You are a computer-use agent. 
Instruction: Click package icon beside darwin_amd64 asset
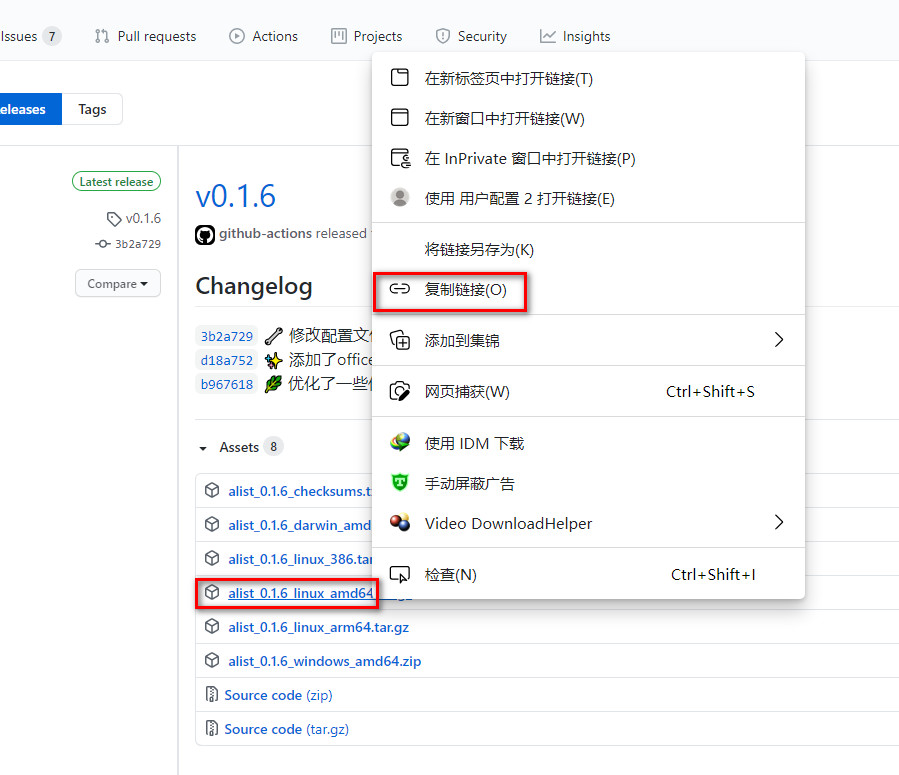click(x=212, y=524)
